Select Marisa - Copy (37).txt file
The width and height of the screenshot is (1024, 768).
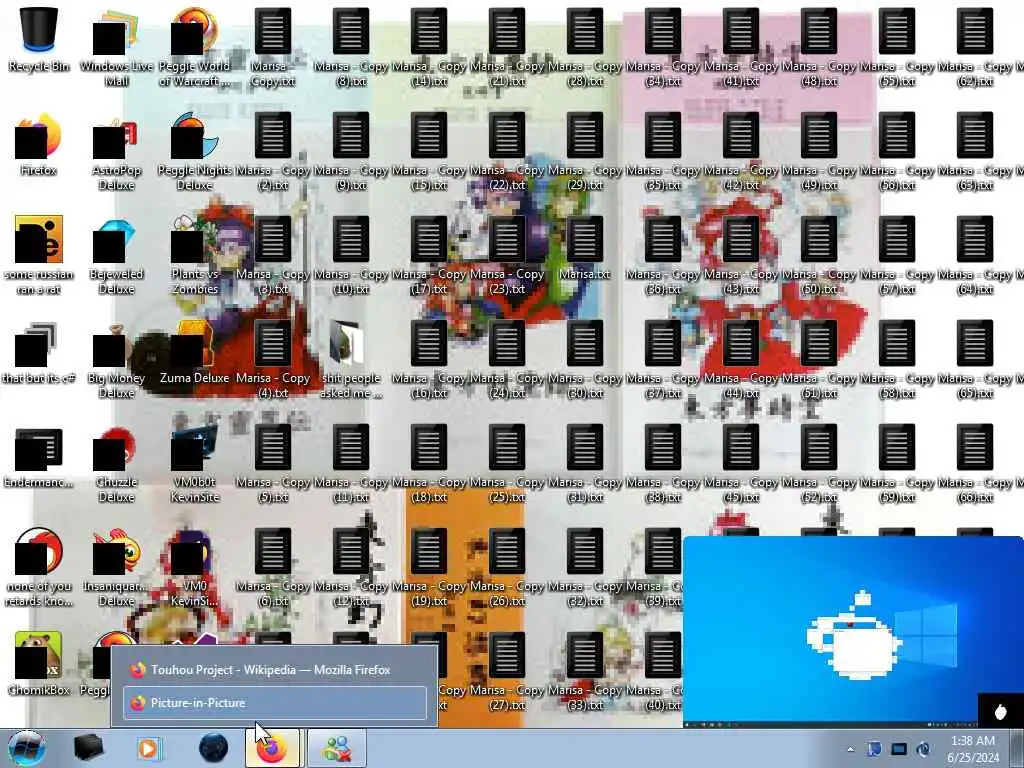tap(662, 359)
